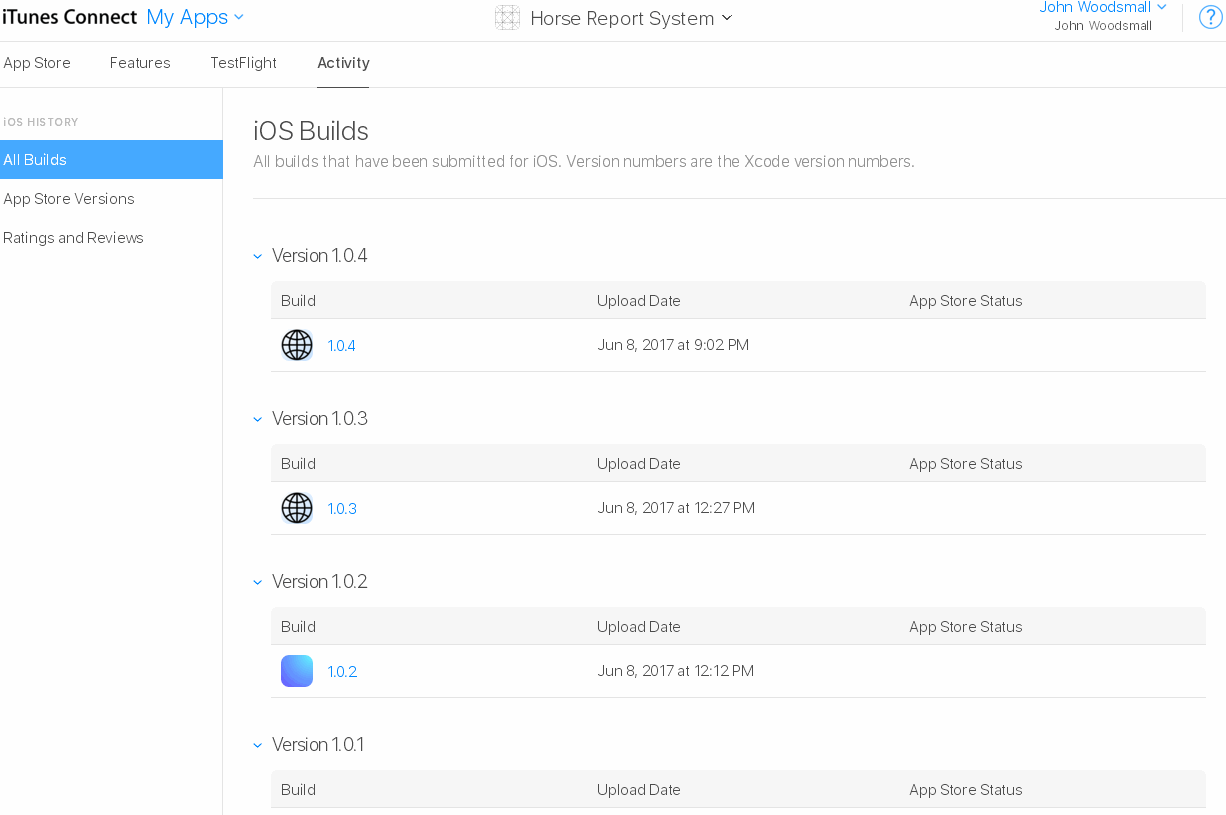Click Upload Date header under Version 1.0.3
Viewport: 1226px width, 815px height.
pyautogui.click(x=639, y=464)
